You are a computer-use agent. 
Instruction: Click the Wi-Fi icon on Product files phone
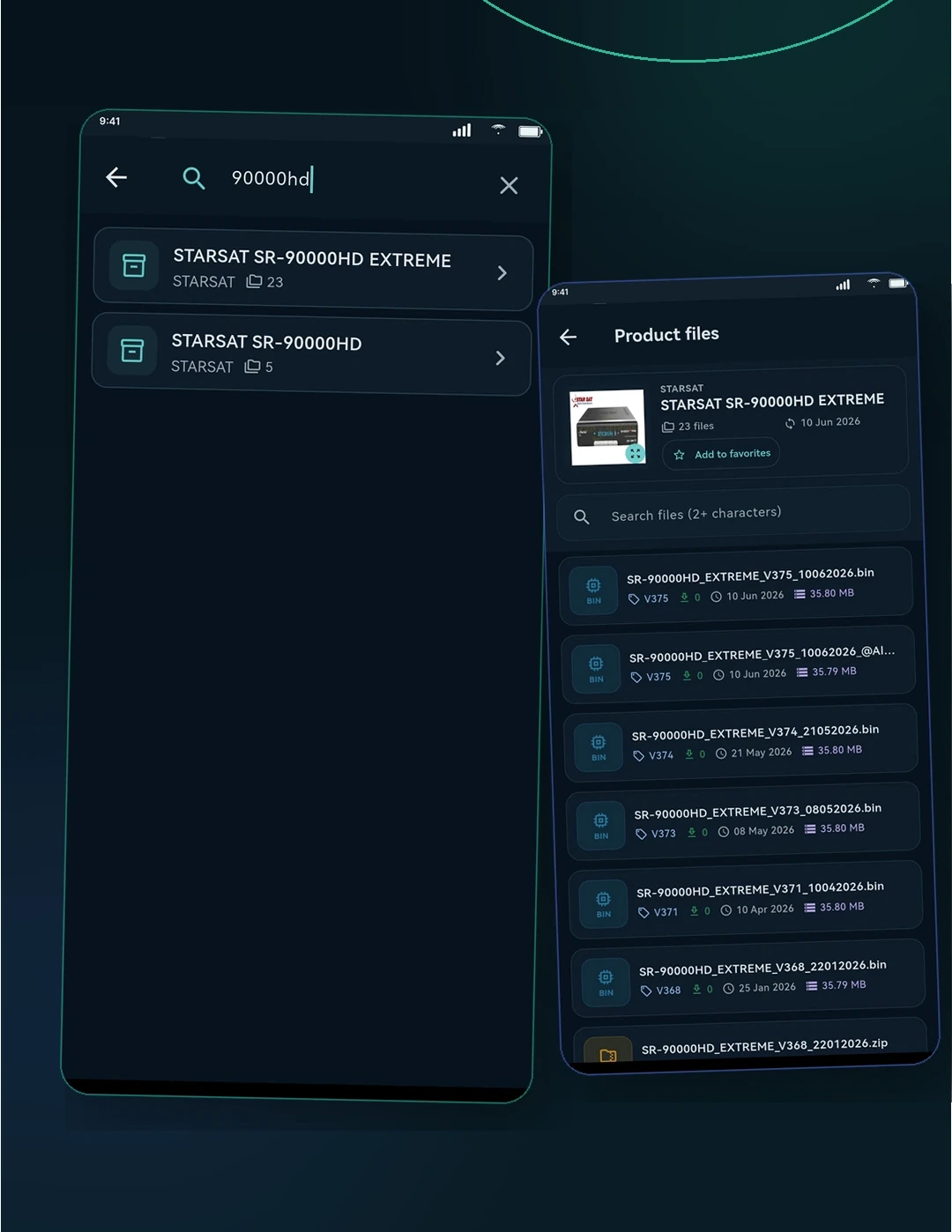(874, 283)
